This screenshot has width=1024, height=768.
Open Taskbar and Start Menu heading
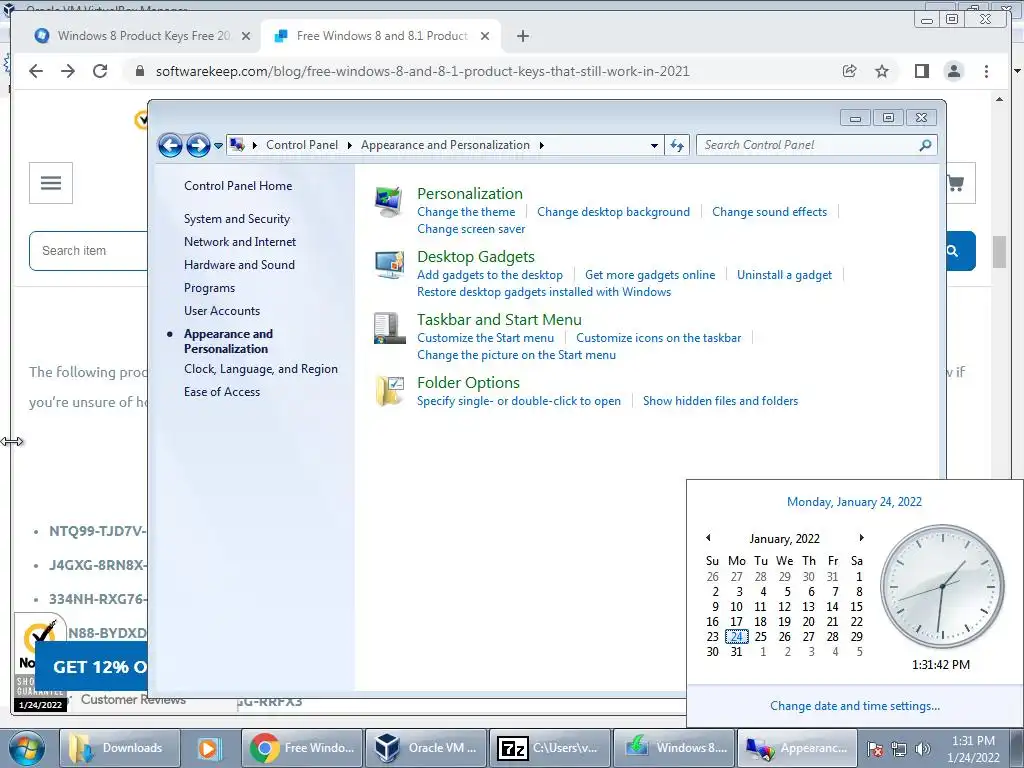click(499, 319)
